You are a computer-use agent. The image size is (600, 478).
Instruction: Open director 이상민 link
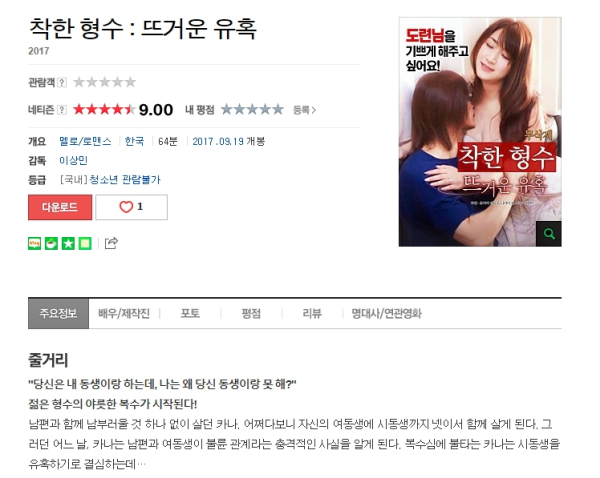point(73,160)
